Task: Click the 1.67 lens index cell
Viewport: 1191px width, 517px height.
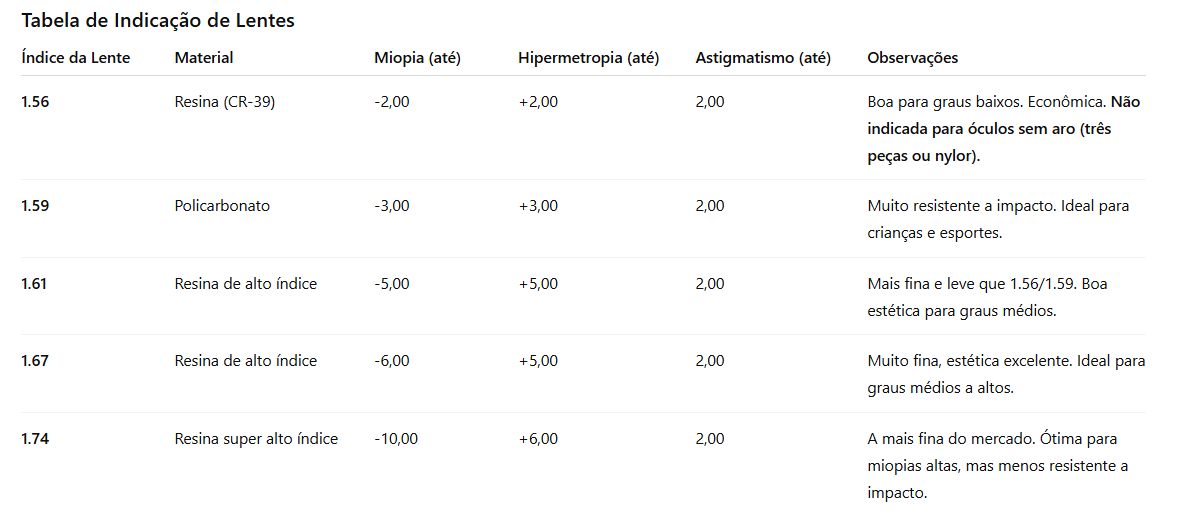Action: click(x=35, y=361)
